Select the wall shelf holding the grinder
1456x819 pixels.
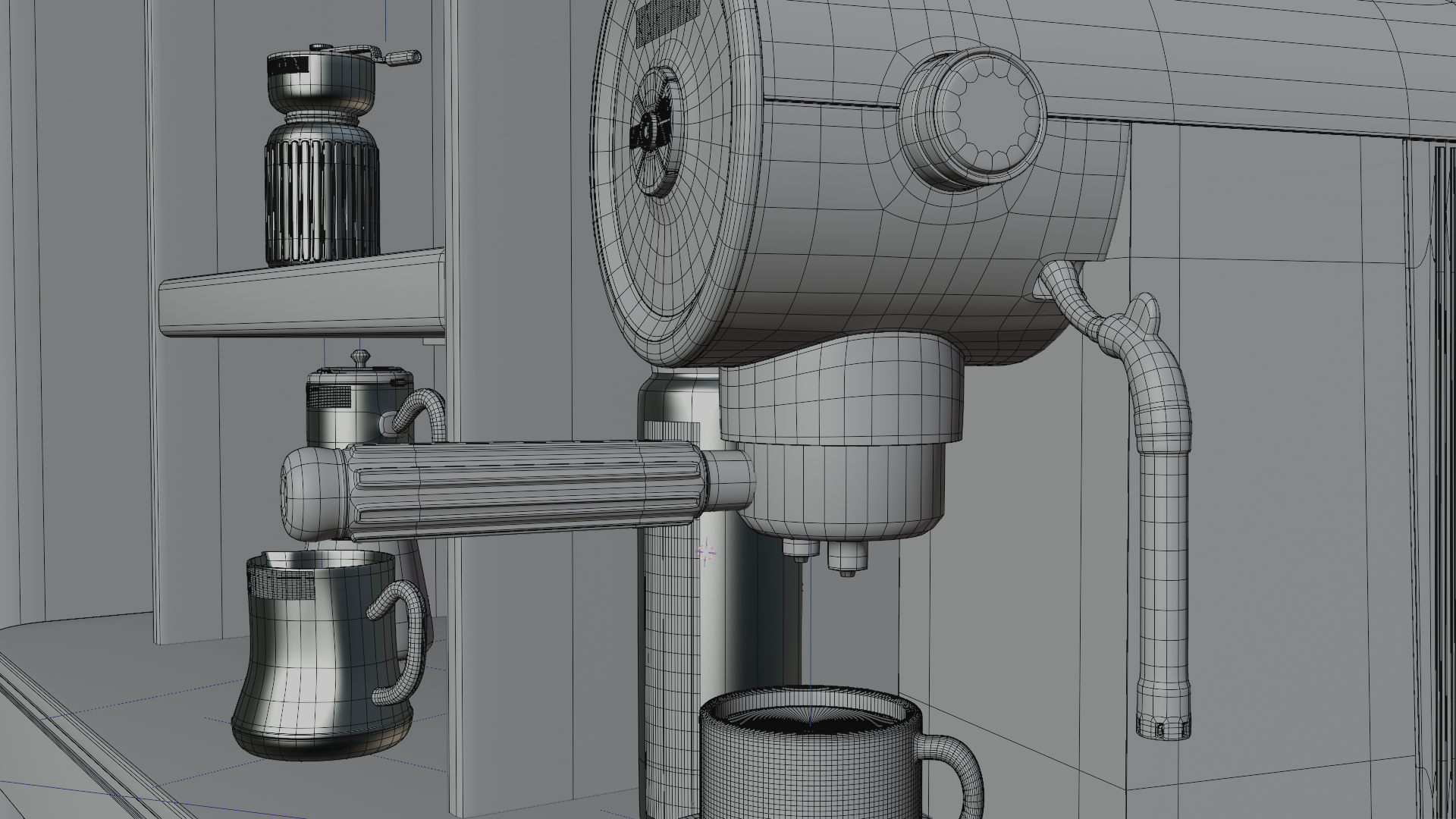[302, 292]
